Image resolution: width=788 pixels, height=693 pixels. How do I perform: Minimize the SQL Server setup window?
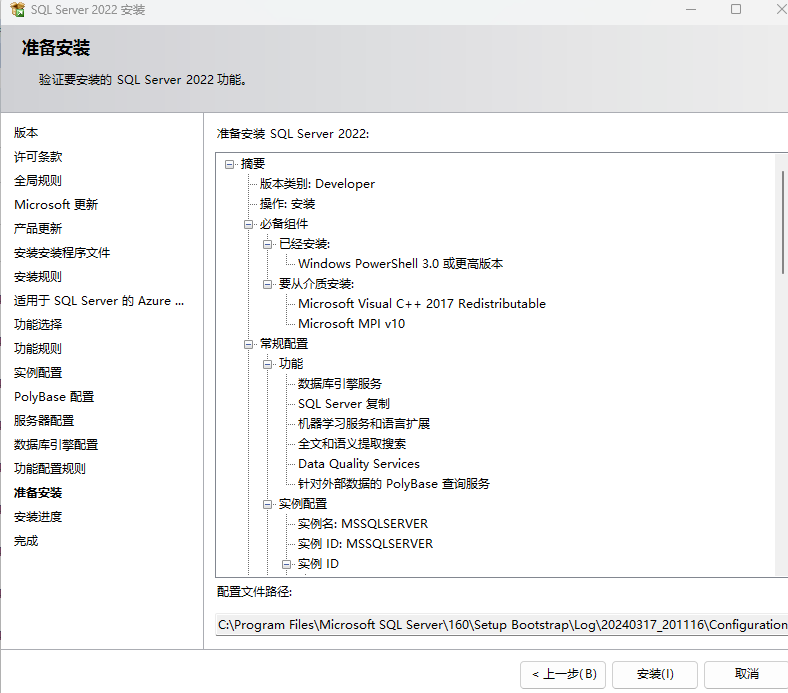[x=691, y=9]
